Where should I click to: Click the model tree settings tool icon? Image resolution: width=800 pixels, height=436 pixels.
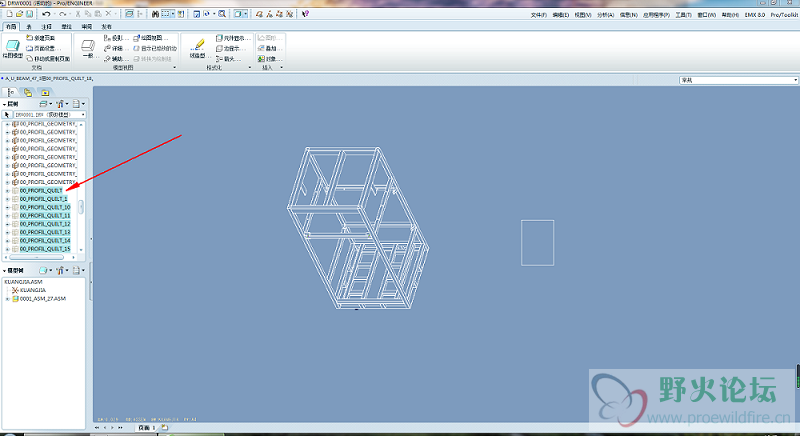point(60,270)
